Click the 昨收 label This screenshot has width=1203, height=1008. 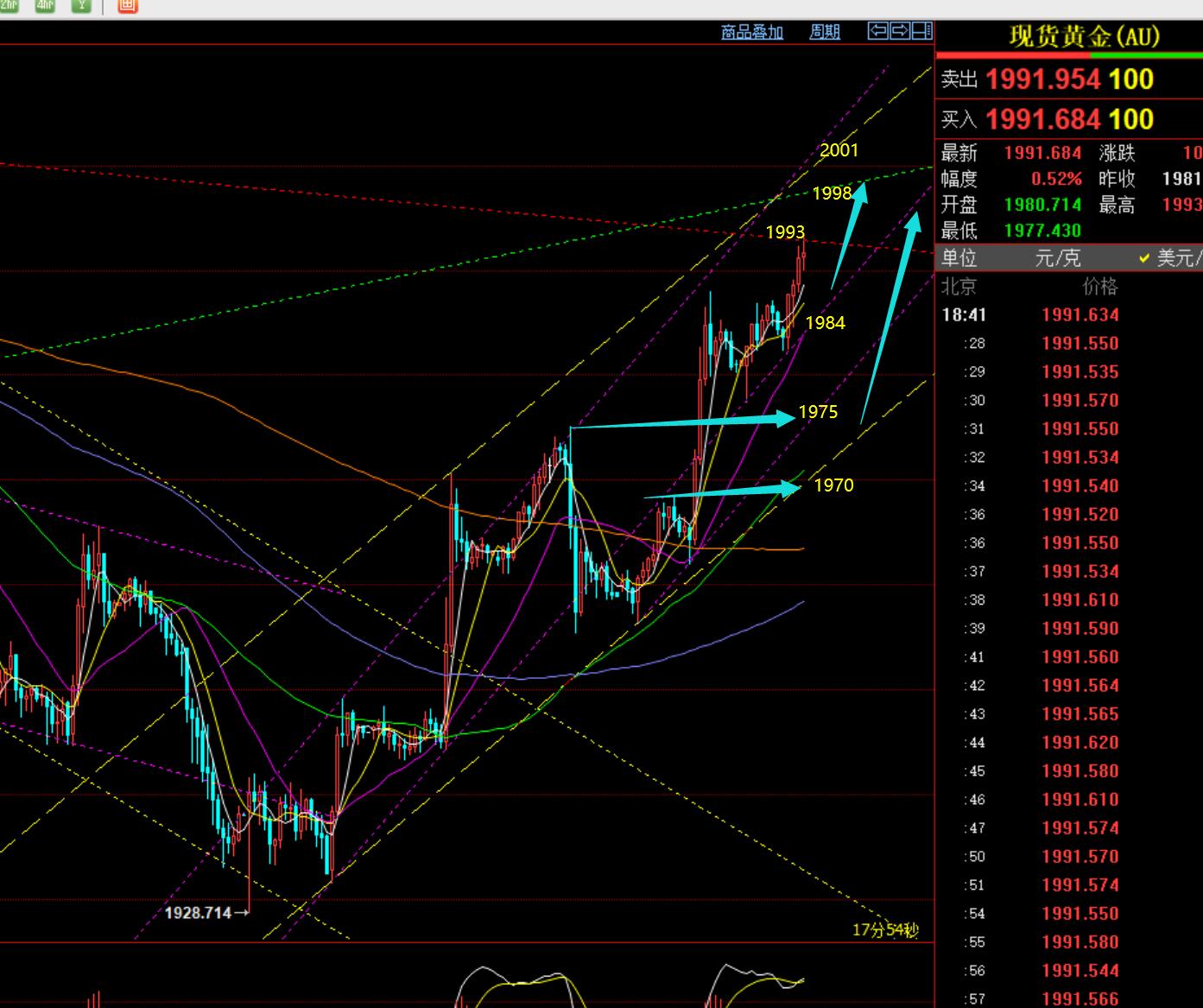(x=1118, y=179)
